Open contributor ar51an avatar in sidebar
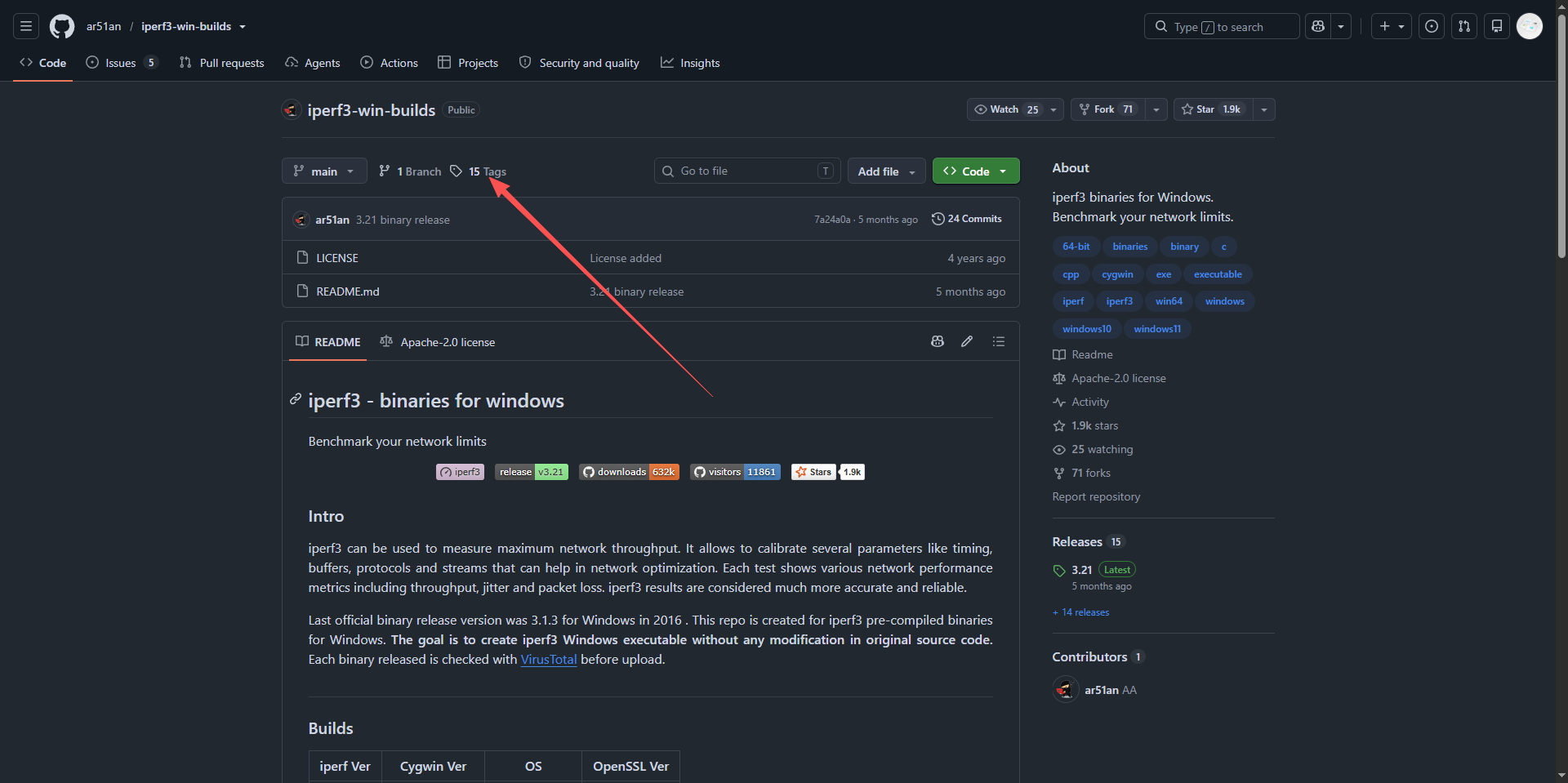The height and width of the screenshot is (783, 1568). pos(1066,690)
